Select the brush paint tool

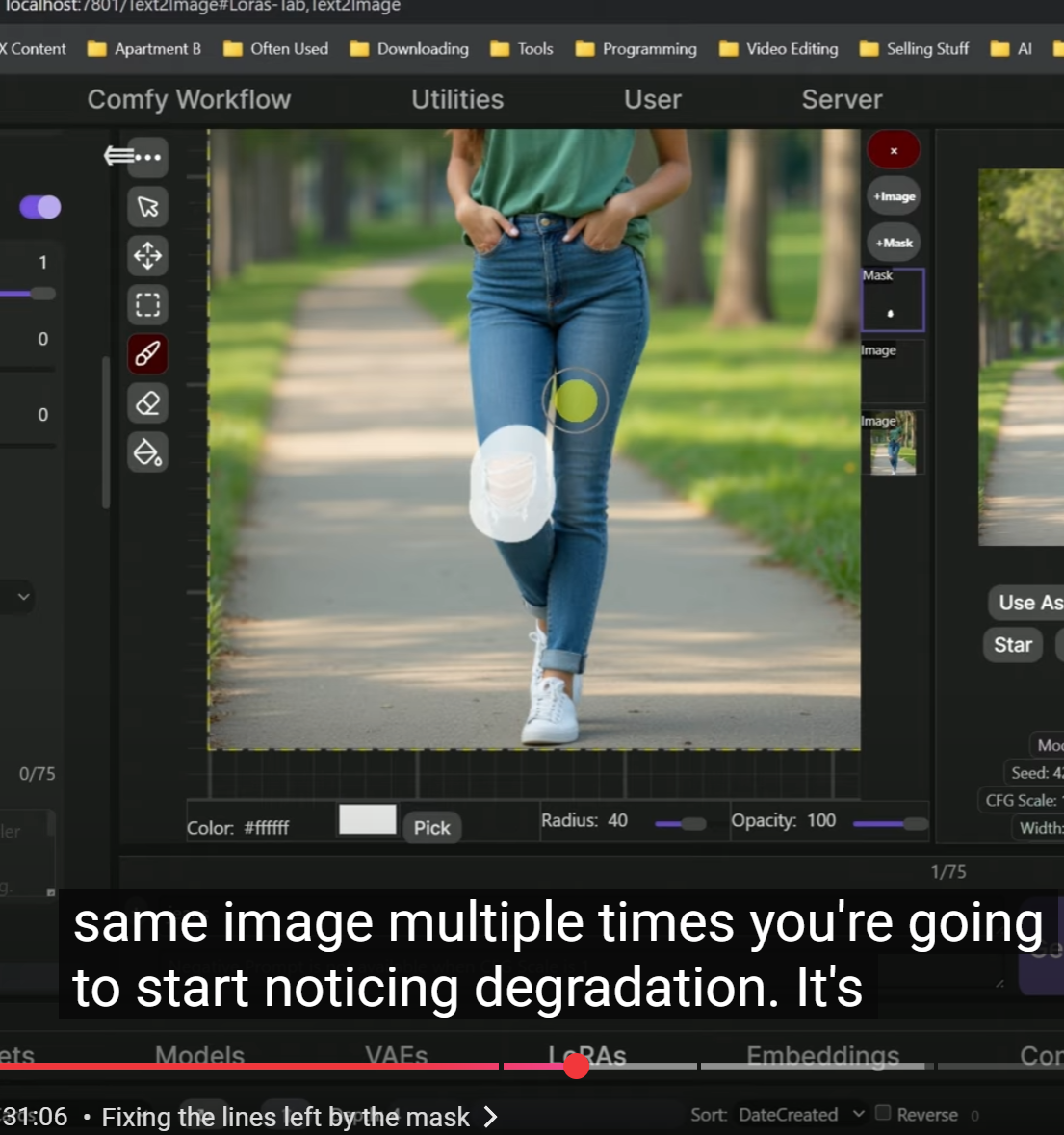click(147, 353)
